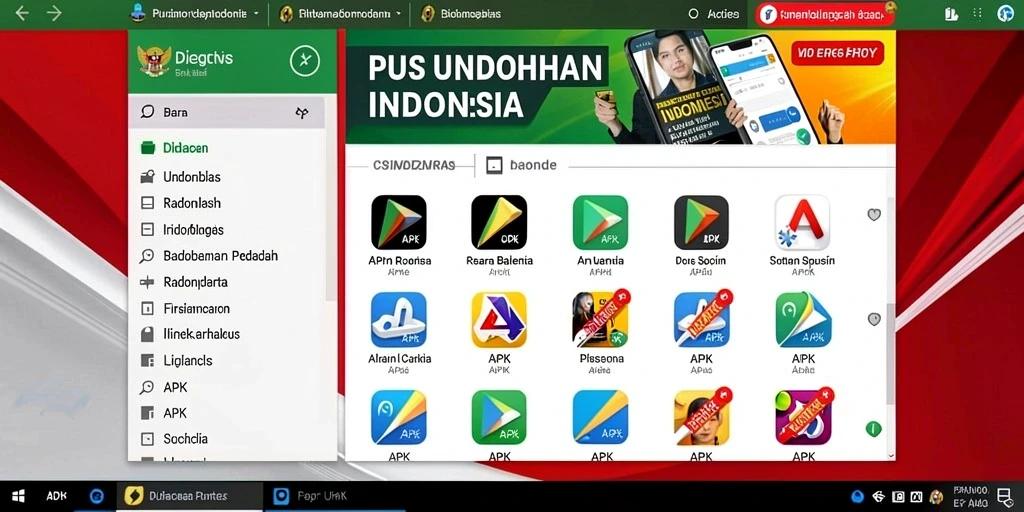This screenshot has width=1024, height=512.
Task: Click the main panel vertical scrollbar
Action: pyautogui.click(x=889, y=353)
